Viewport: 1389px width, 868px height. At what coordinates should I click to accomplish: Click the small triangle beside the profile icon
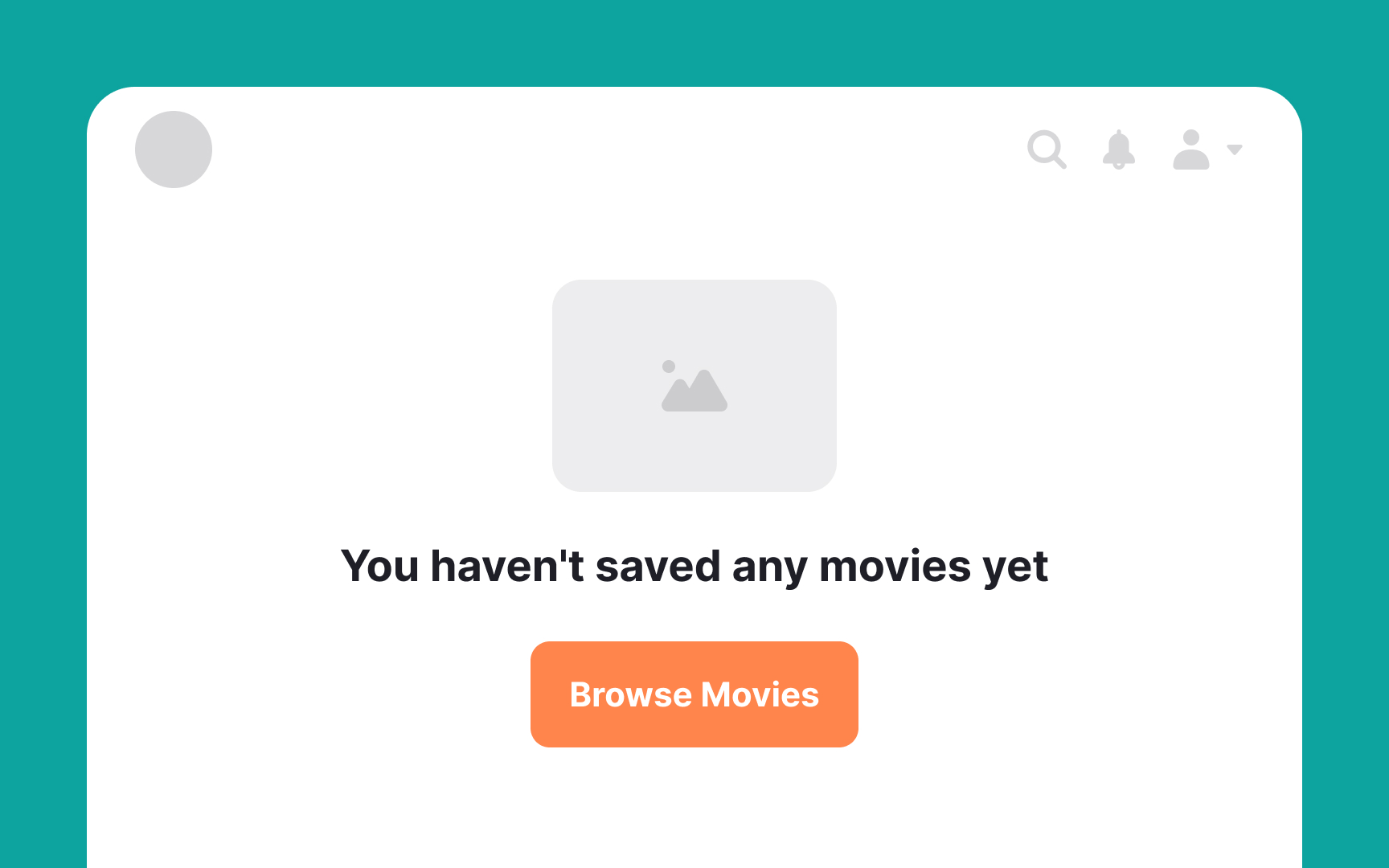pos(1235,149)
